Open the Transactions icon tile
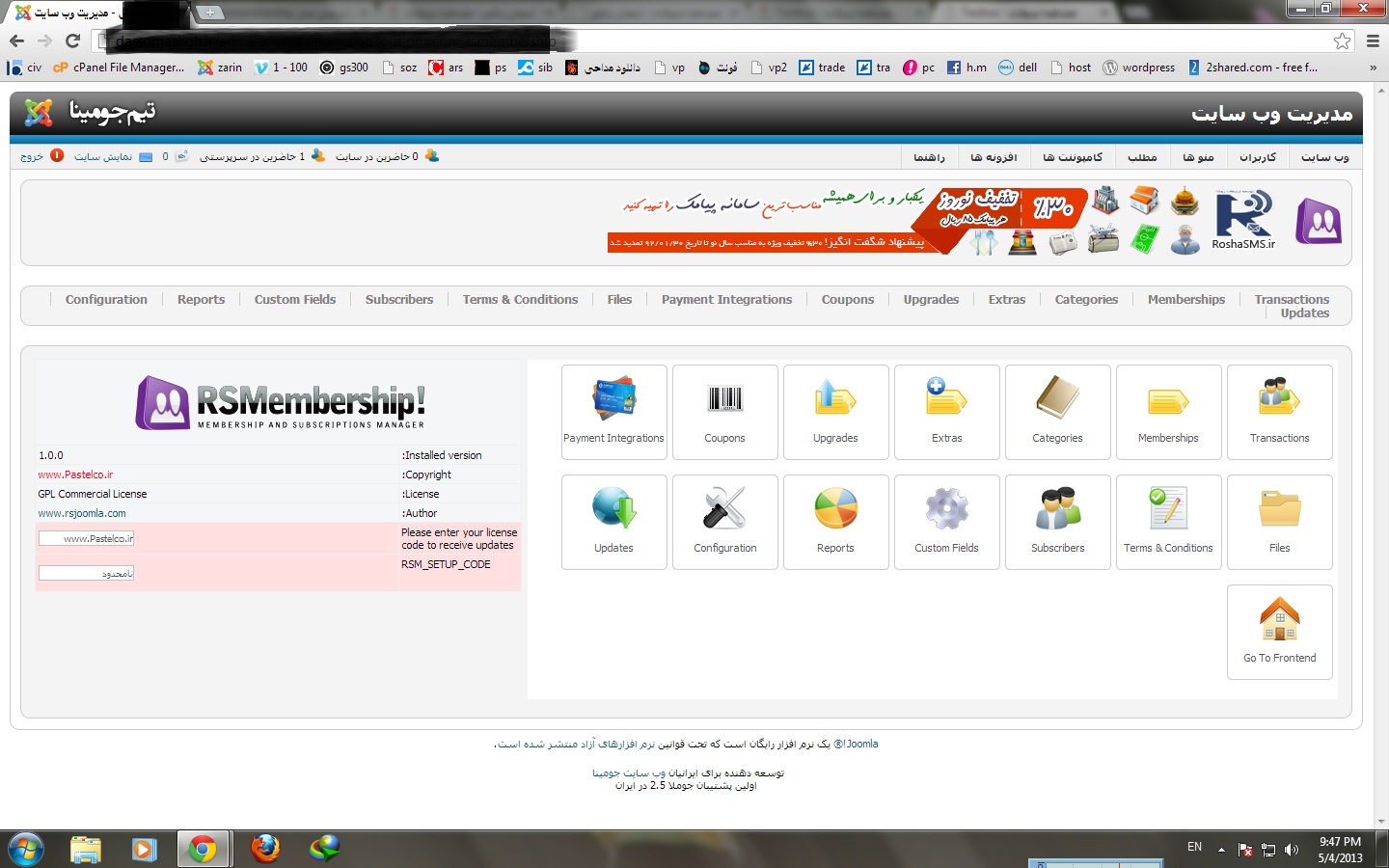Viewport: 1389px width, 868px height. 1279,411
